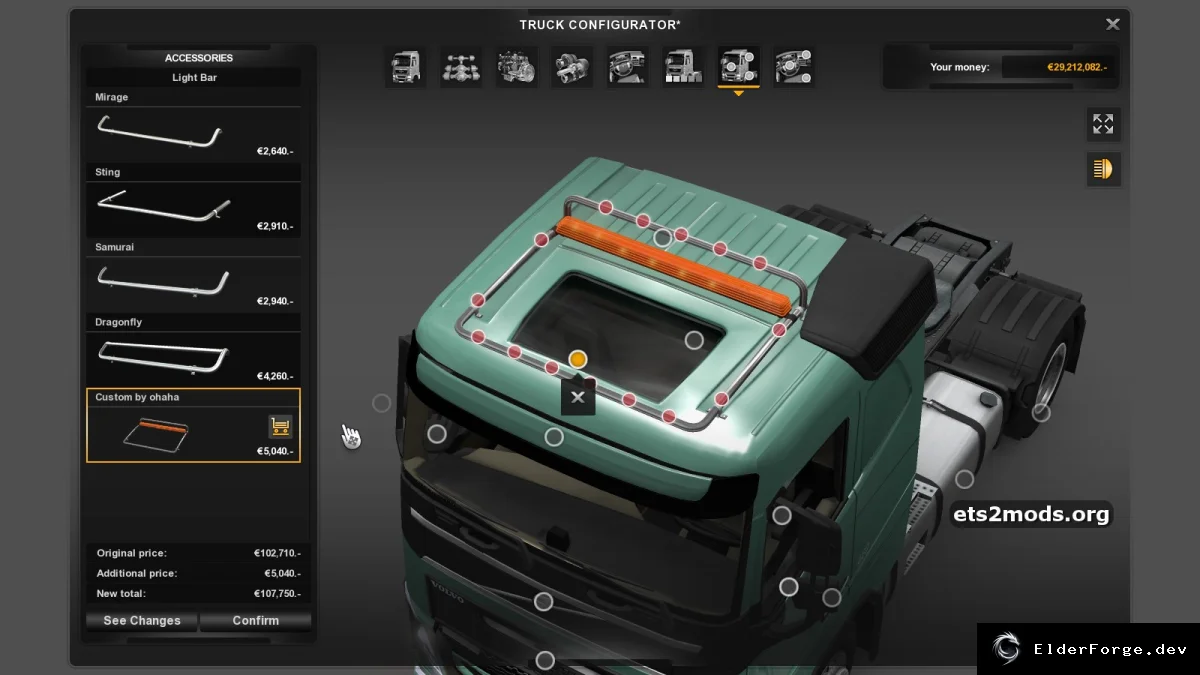Click the Original price €102,710.- value
The height and width of the screenshot is (675, 1200).
[277, 553]
